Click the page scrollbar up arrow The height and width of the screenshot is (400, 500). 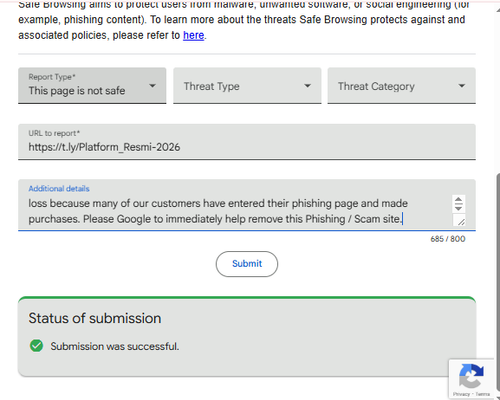tap(498, 10)
